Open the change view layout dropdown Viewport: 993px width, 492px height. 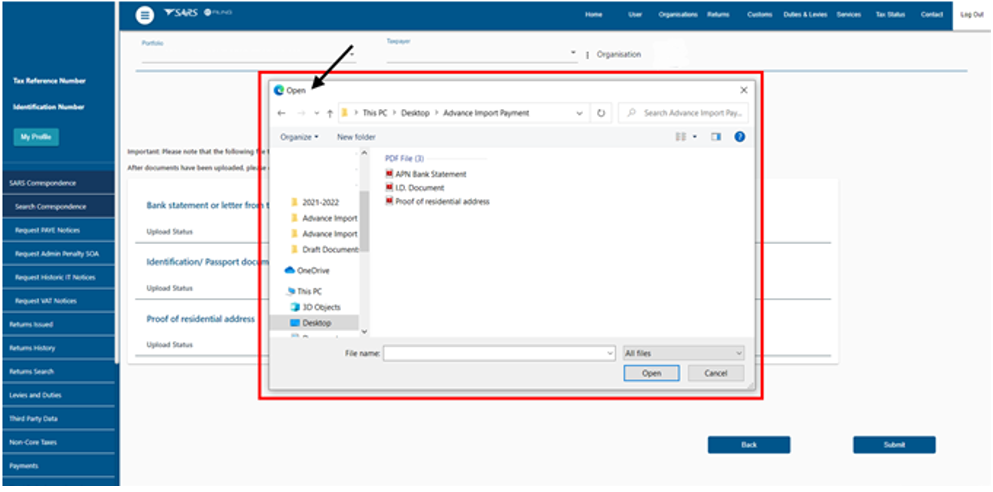(x=694, y=137)
